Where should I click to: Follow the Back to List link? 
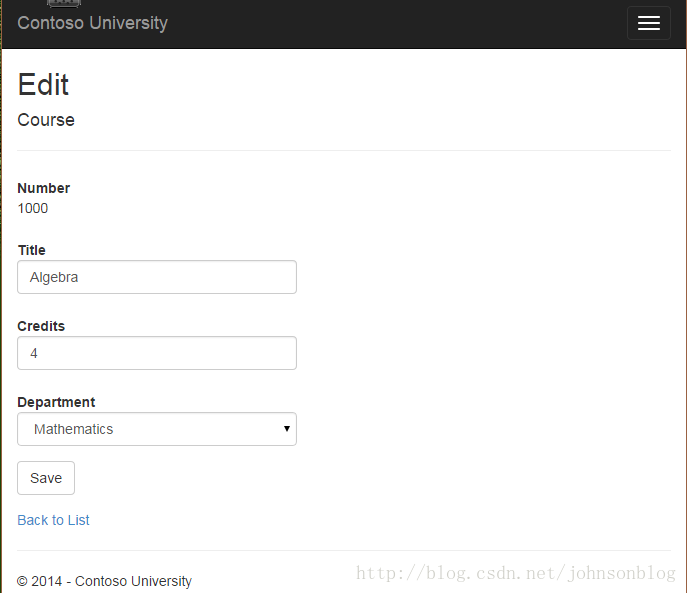coord(53,520)
